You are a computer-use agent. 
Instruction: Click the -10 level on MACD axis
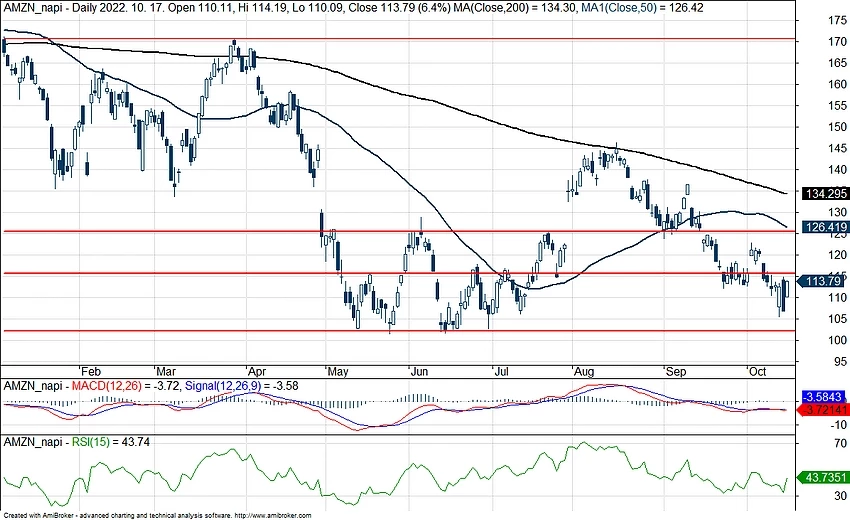click(839, 425)
